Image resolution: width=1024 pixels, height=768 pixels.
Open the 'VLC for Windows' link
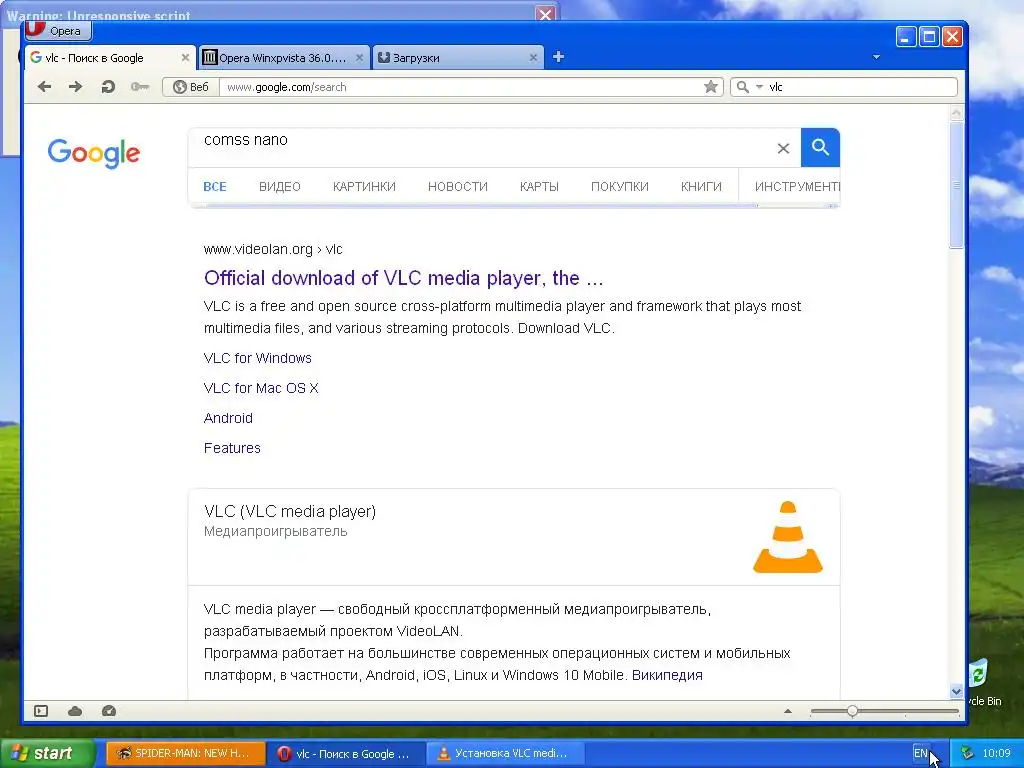(x=257, y=359)
